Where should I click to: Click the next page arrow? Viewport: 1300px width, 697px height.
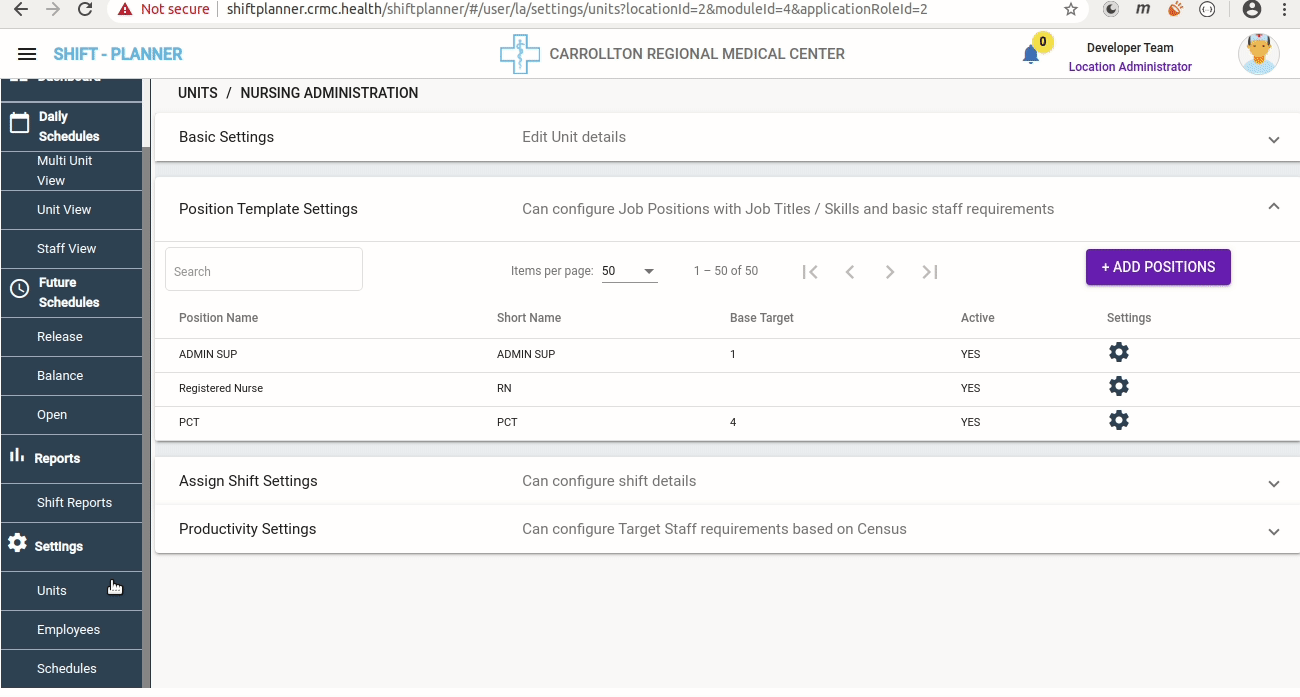889,272
